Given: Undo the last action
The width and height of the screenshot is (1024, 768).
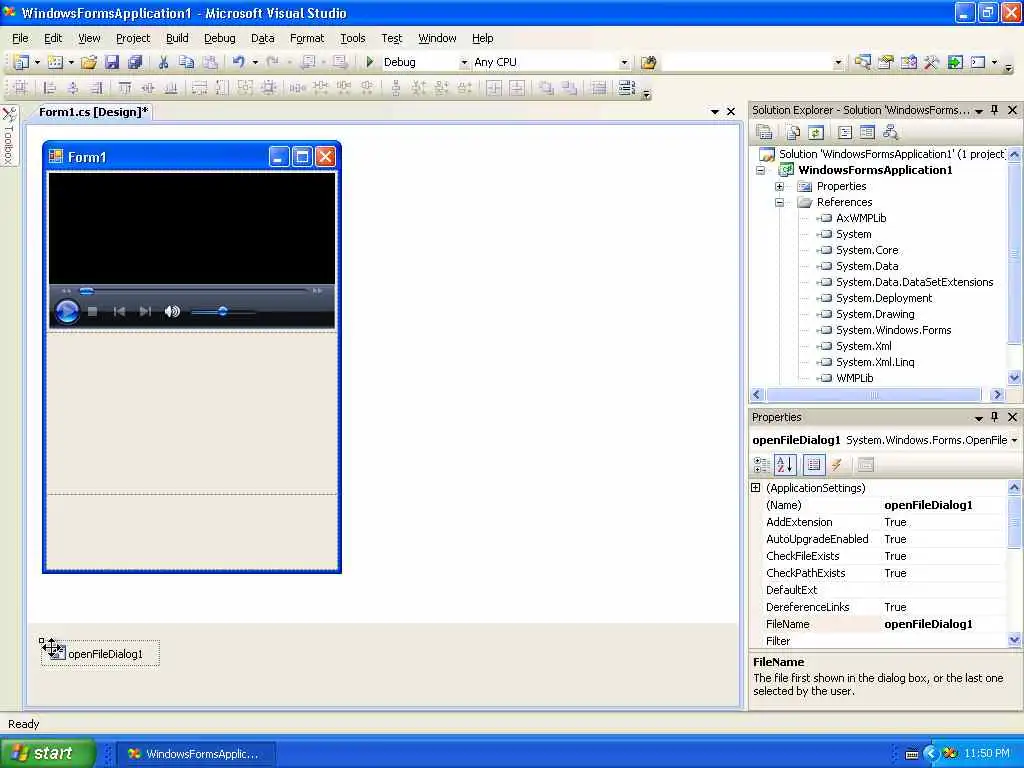Looking at the screenshot, I should (x=238, y=62).
